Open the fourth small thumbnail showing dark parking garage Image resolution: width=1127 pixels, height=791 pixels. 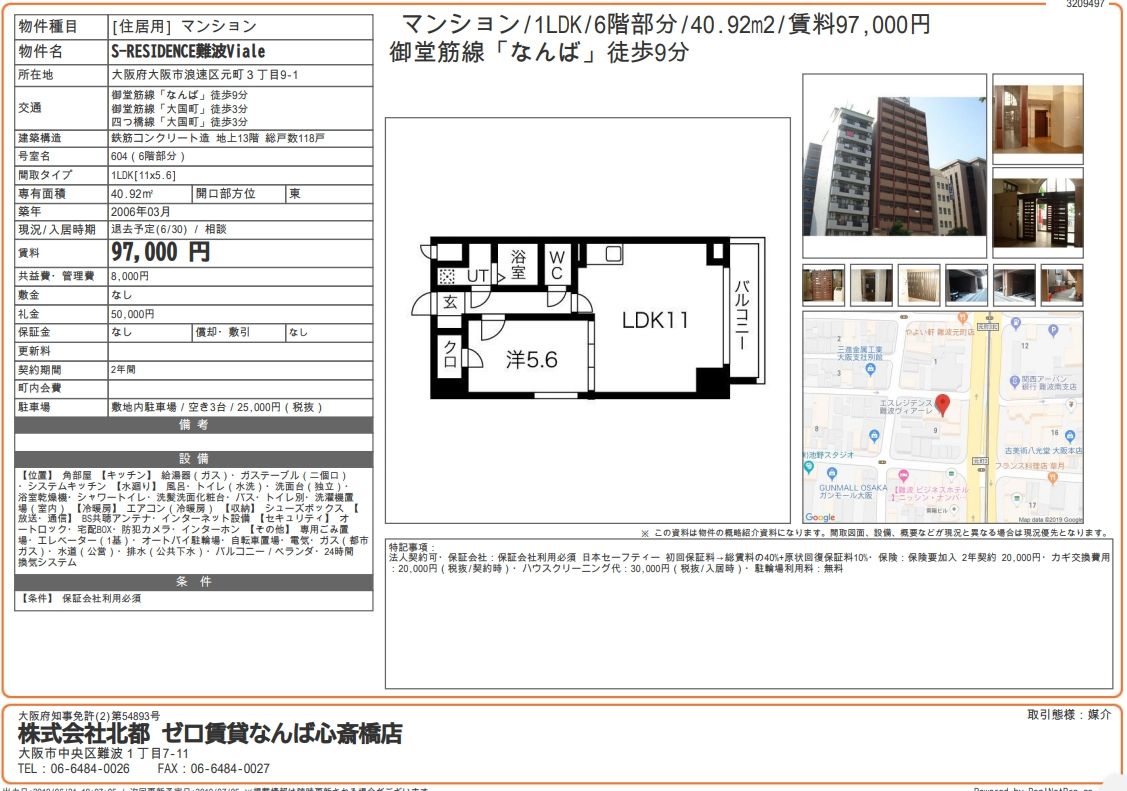[x=967, y=285]
